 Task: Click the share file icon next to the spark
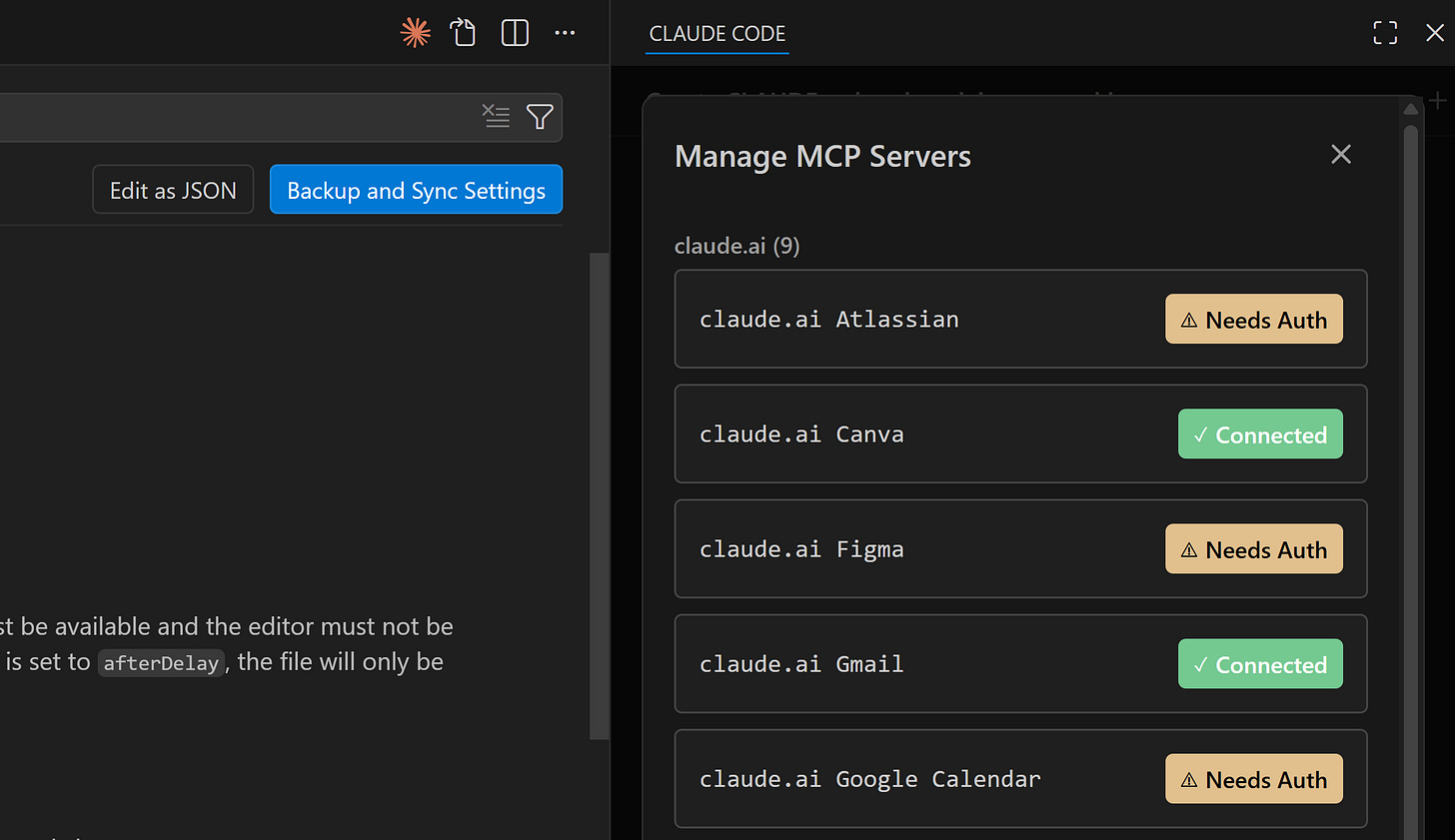tap(463, 32)
